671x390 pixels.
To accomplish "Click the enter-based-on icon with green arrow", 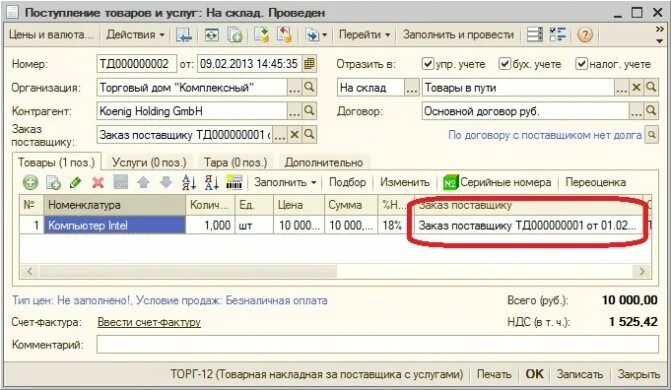I will pyautogui.click(x=261, y=35).
